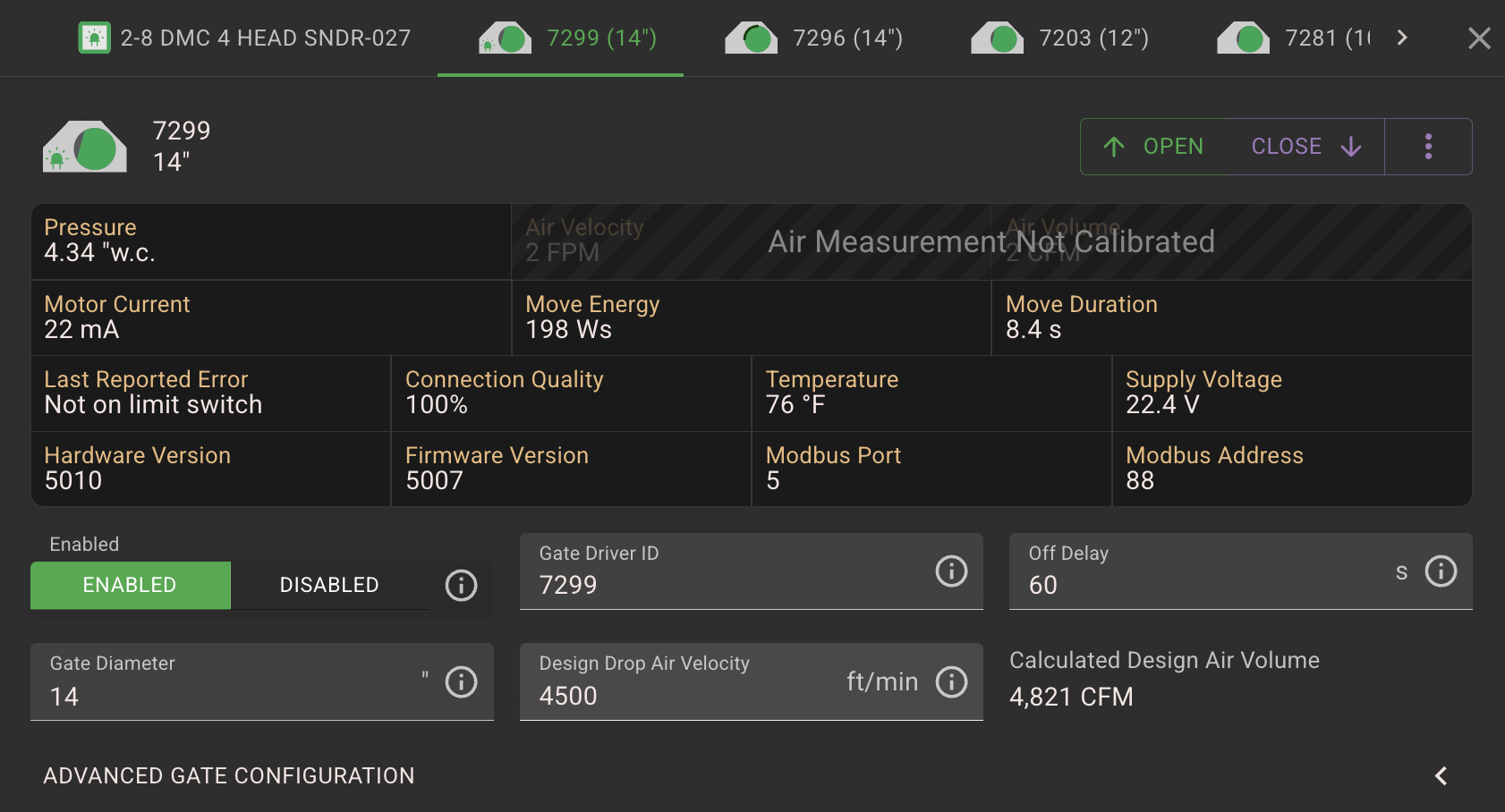Click the CLOSE gate button

tap(1305, 147)
